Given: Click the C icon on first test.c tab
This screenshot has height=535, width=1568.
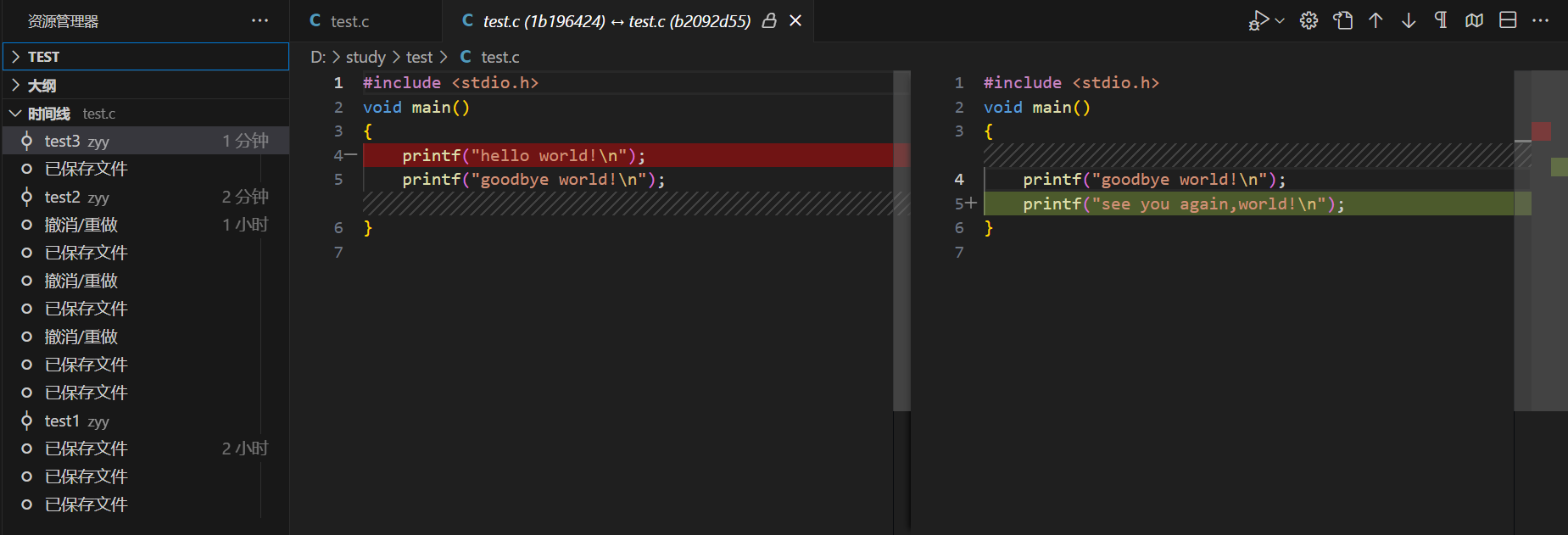Looking at the screenshot, I should click(315, 20).
